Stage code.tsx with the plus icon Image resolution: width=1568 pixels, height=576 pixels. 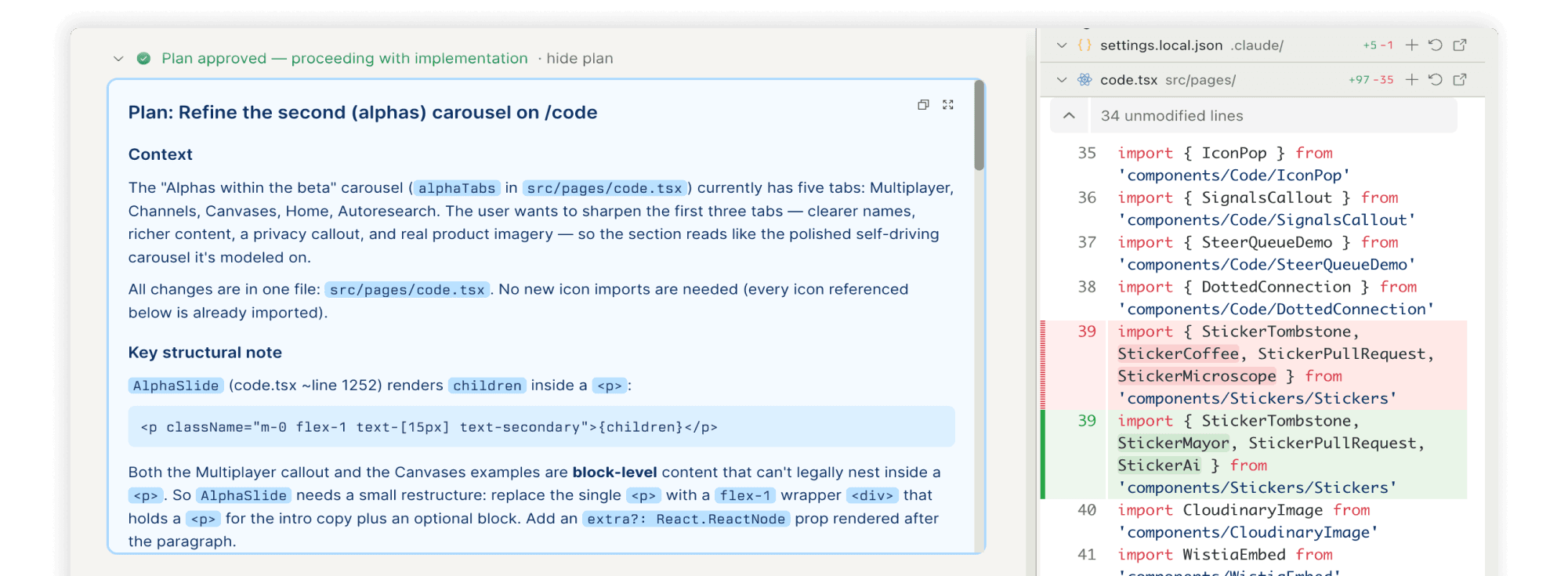coord(1412,80)
